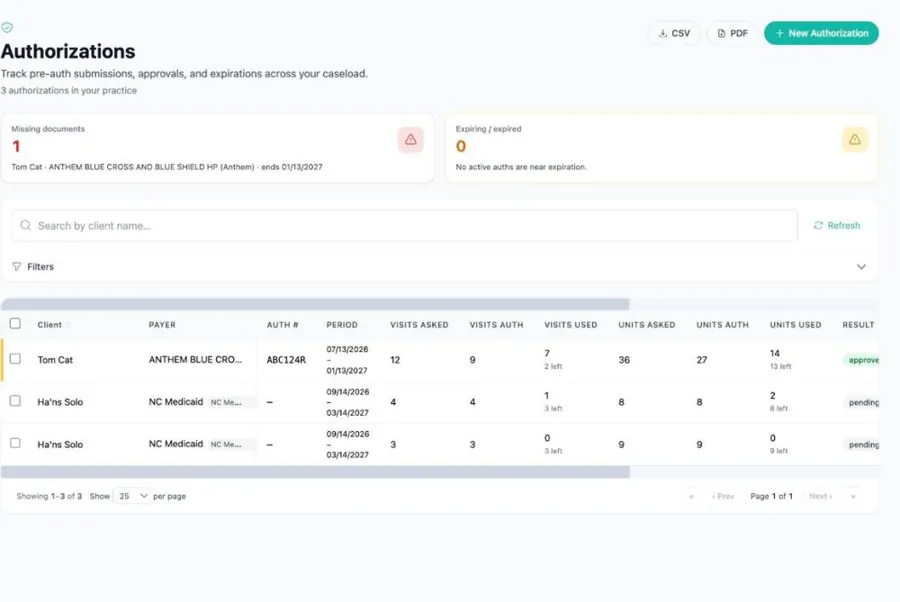
Task: Jump to the last page with double-right arrow
Action: point(854,496)
